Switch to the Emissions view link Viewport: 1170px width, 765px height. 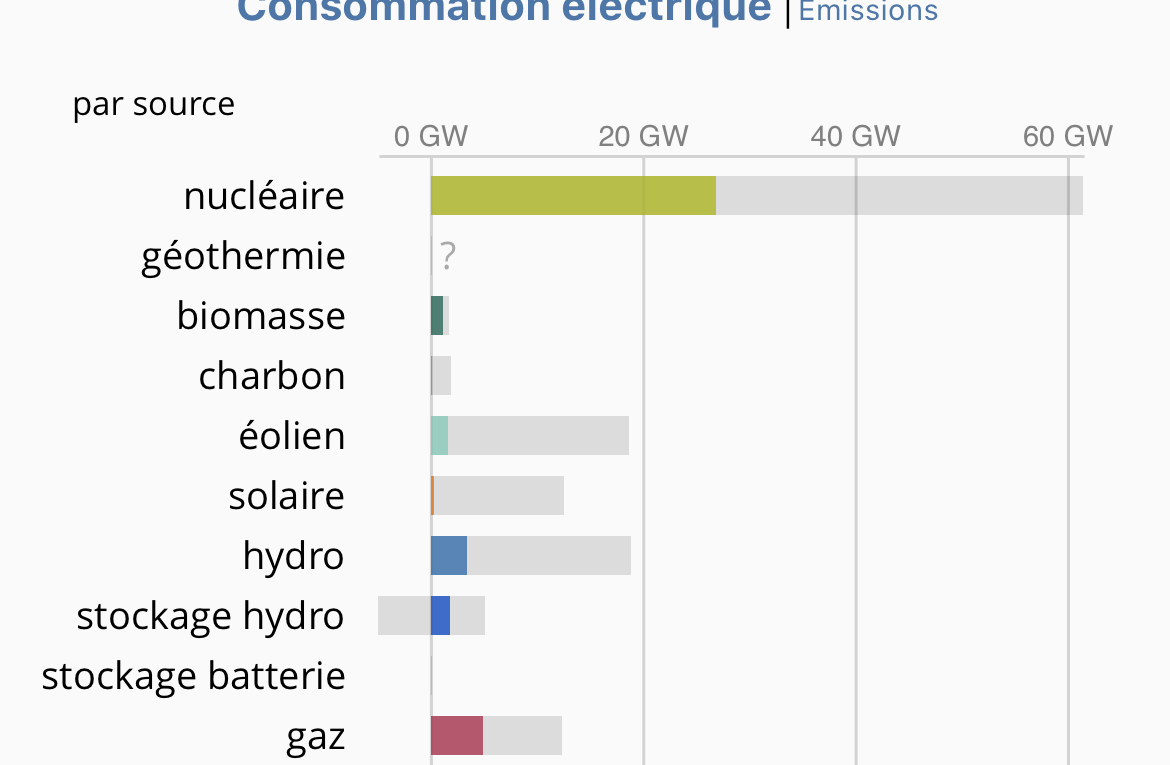[x=868, y=11]
